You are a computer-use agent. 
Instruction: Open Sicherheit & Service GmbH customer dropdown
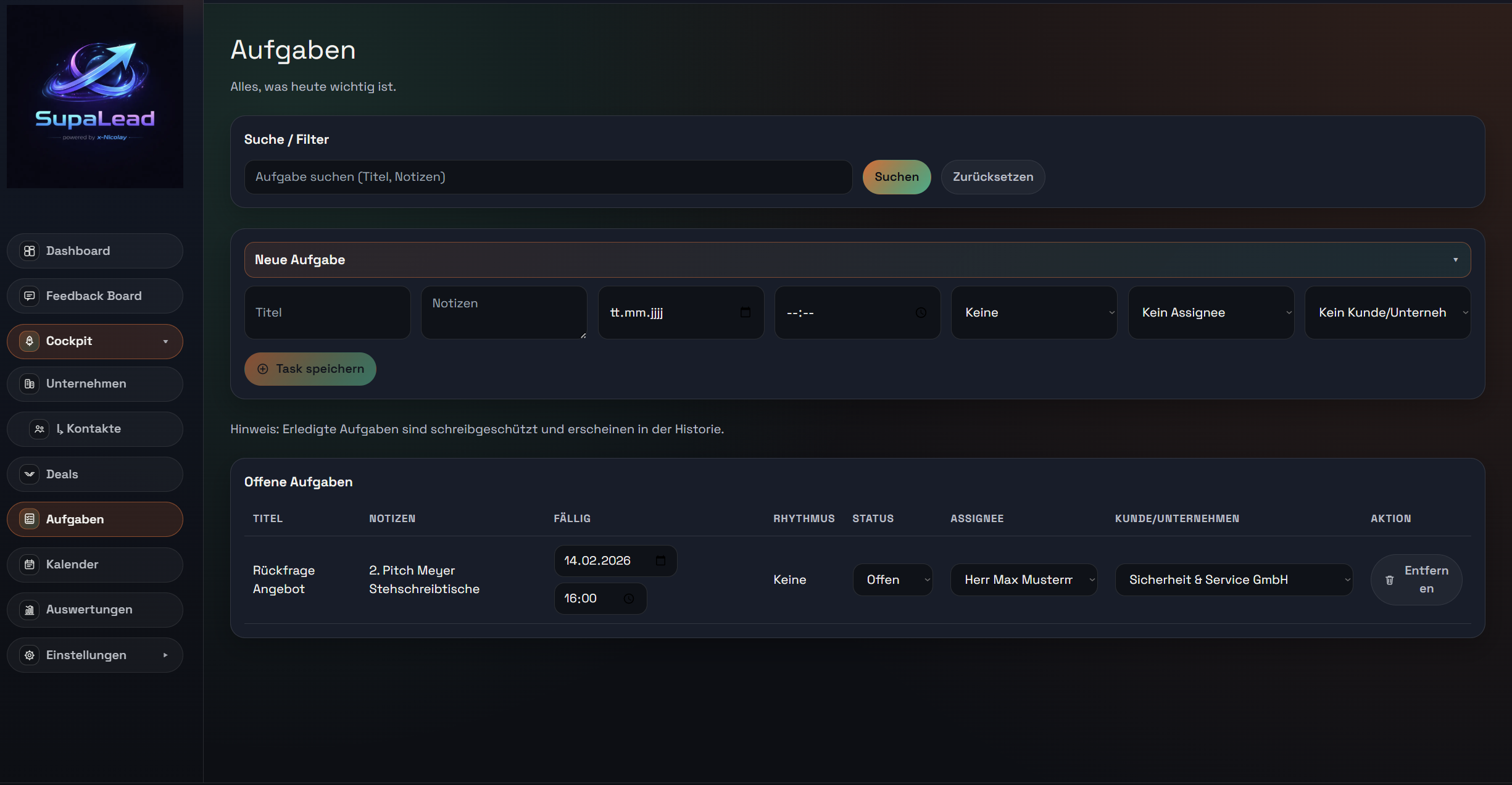[1233, 579]
